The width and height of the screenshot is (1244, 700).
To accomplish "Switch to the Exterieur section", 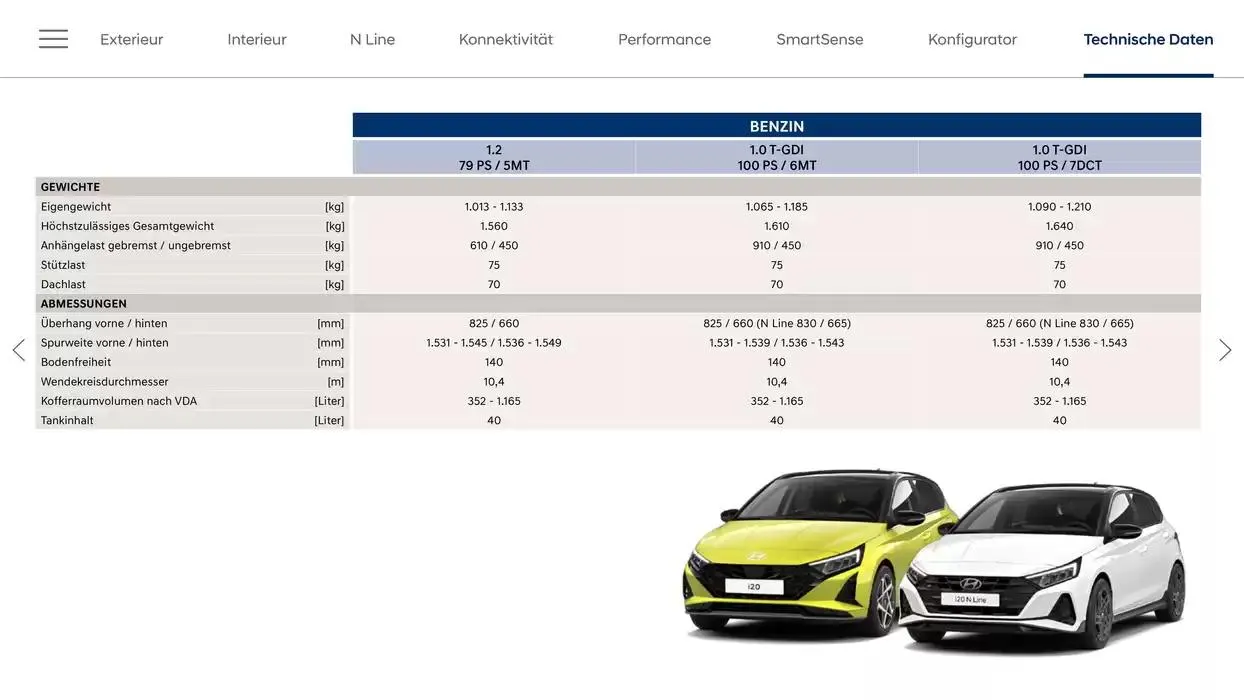I will click(x=131, y=38).
